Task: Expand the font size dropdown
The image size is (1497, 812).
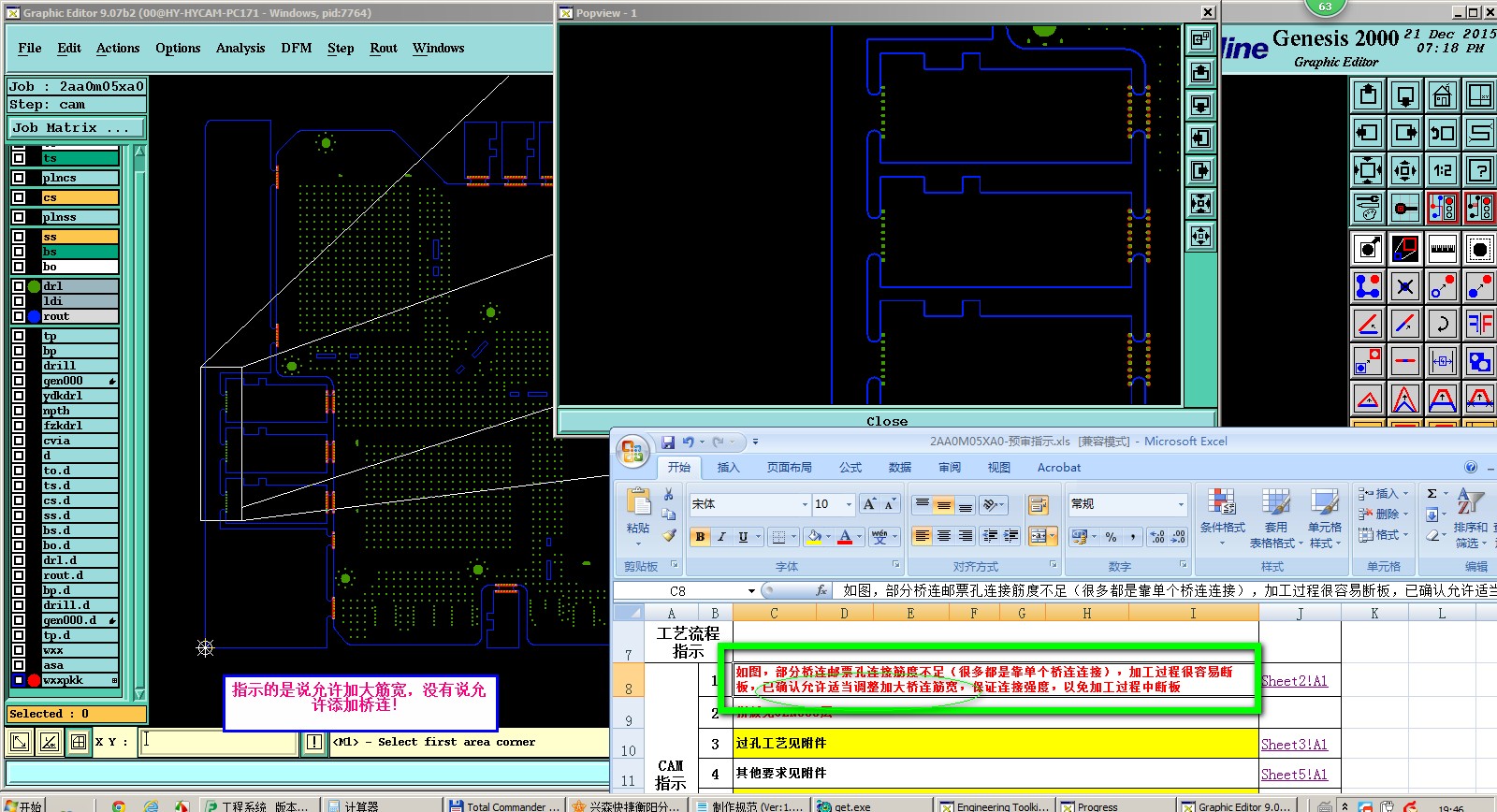Action: [x=849, y=504]
